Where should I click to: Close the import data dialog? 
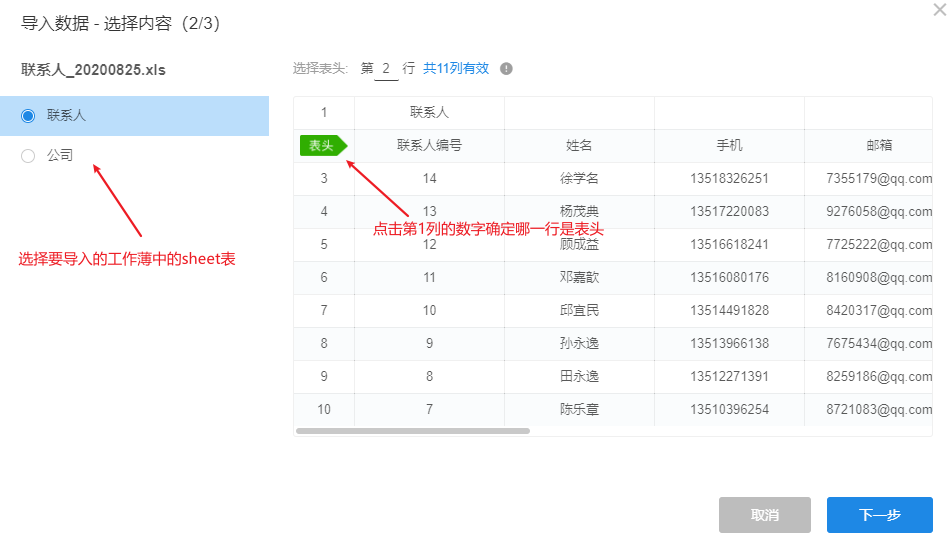point(938,9)
